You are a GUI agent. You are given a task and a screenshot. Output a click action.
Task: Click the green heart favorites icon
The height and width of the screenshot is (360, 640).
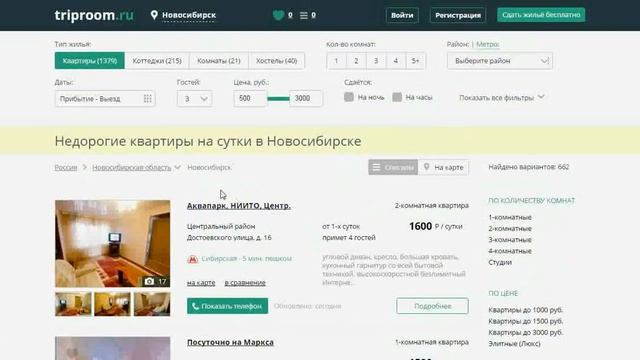(x=278, y=15)
